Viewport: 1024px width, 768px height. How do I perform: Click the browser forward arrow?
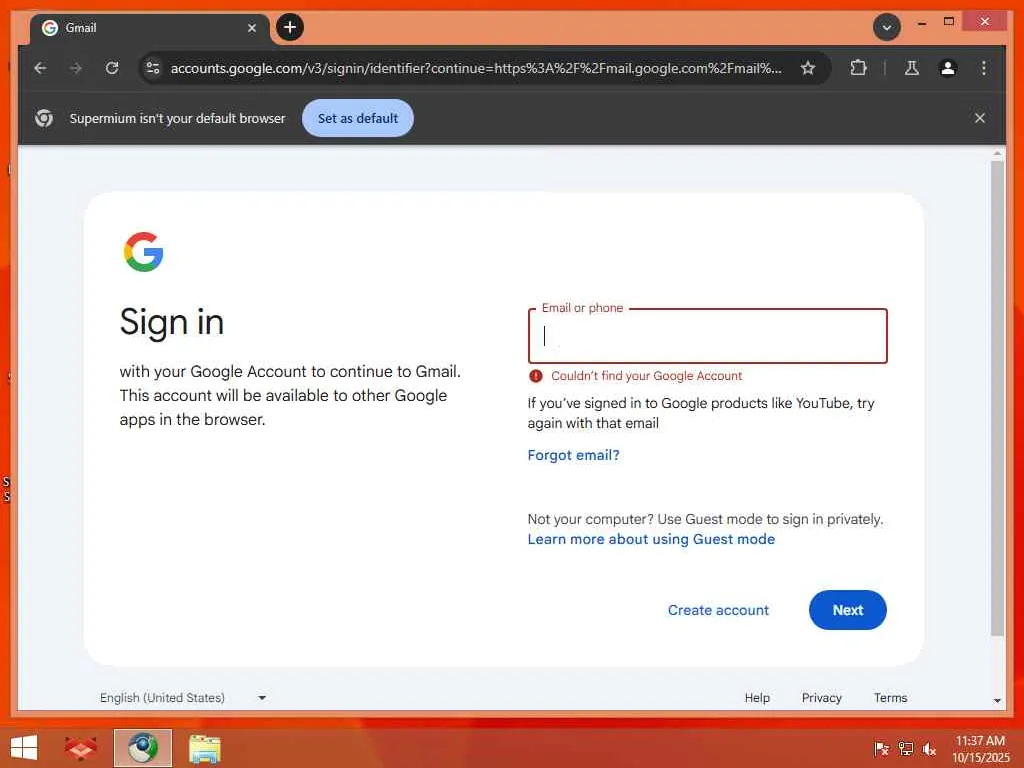tap(76, 68)
